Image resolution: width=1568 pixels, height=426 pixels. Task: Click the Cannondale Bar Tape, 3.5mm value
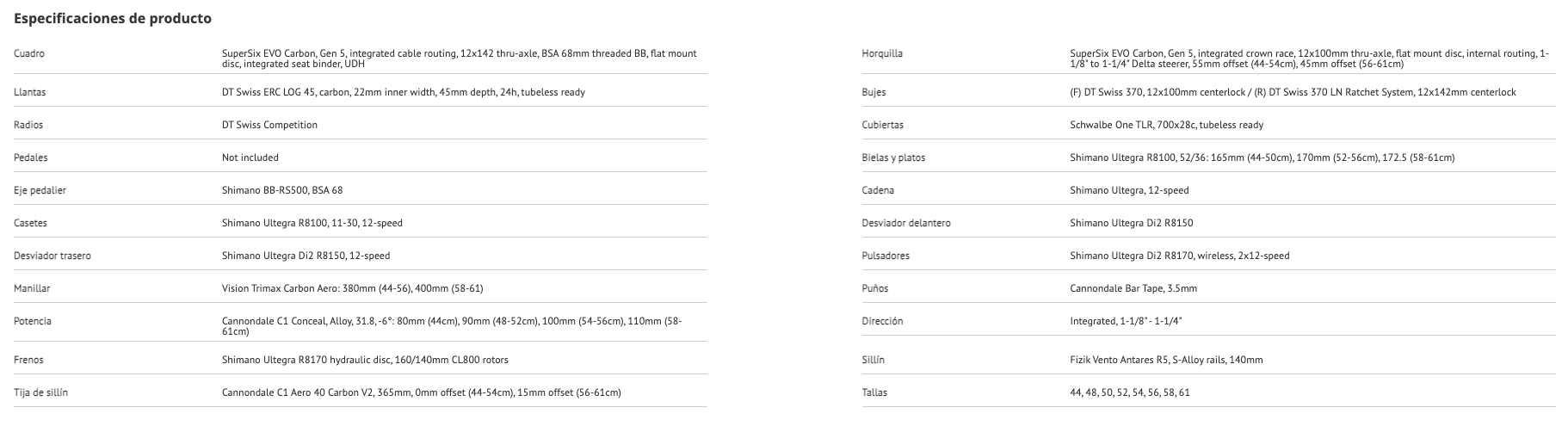point(1133,288)
